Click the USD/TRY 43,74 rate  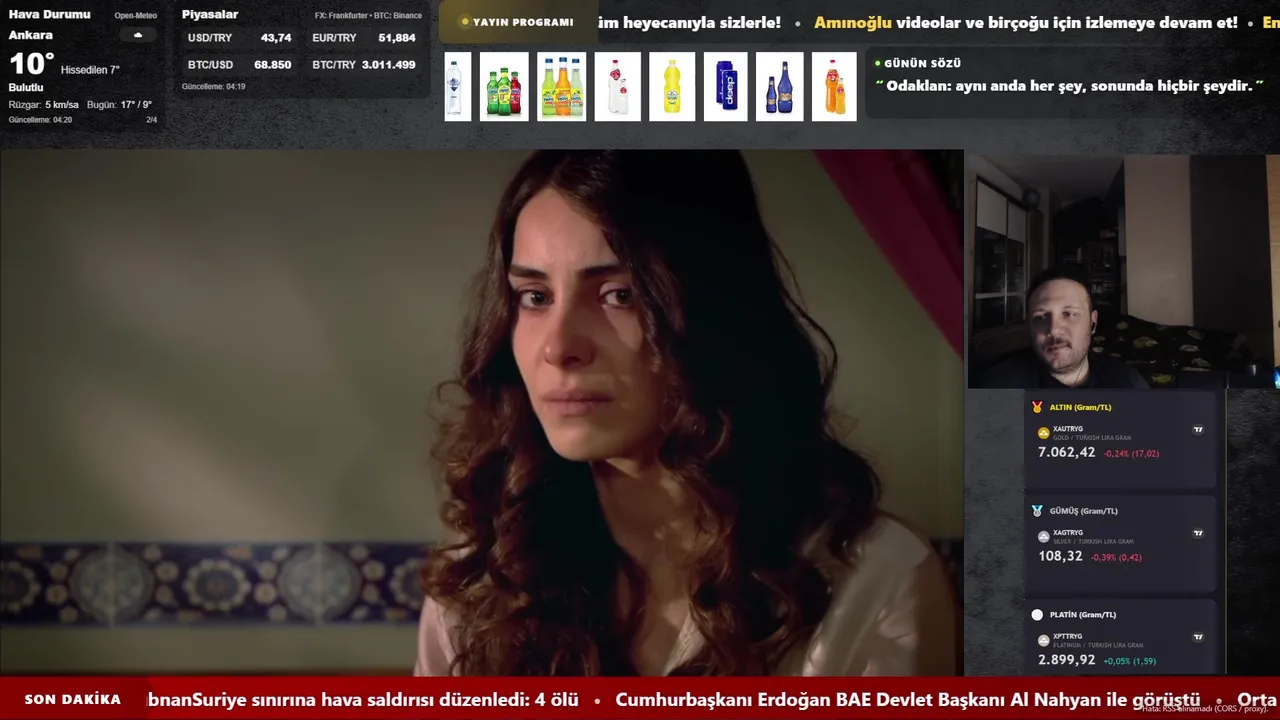pos(239,38)
